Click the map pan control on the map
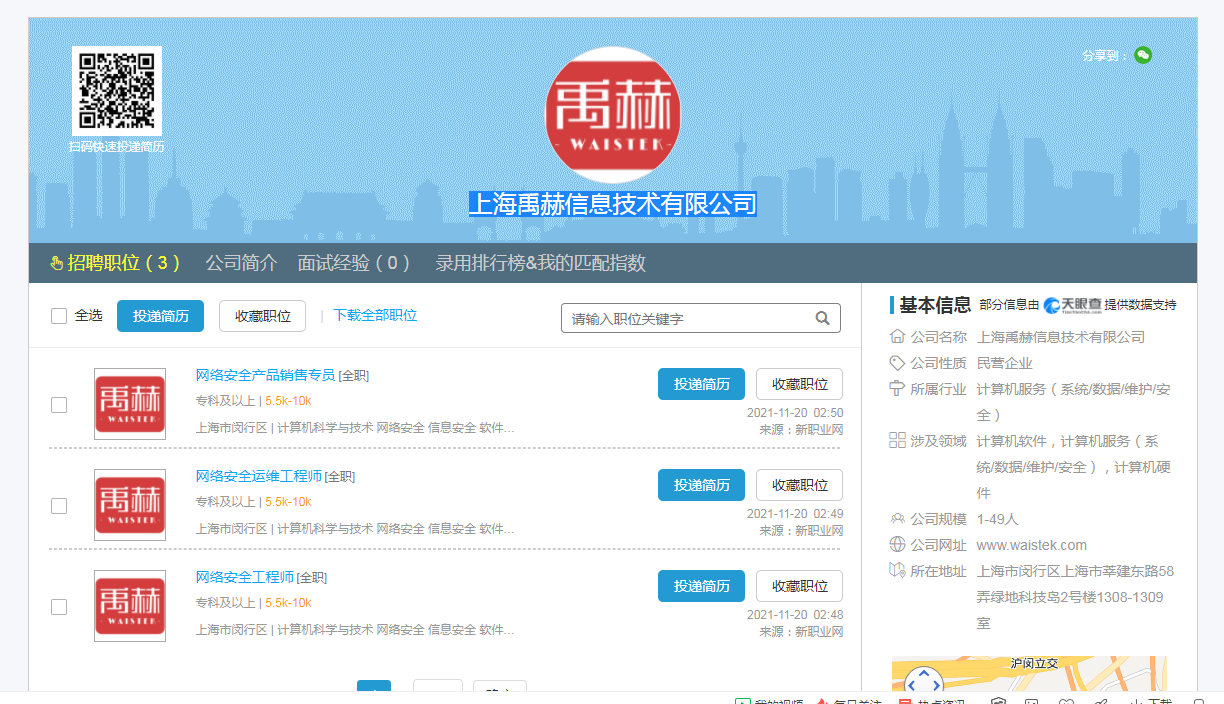 click(x=923, y=683)
